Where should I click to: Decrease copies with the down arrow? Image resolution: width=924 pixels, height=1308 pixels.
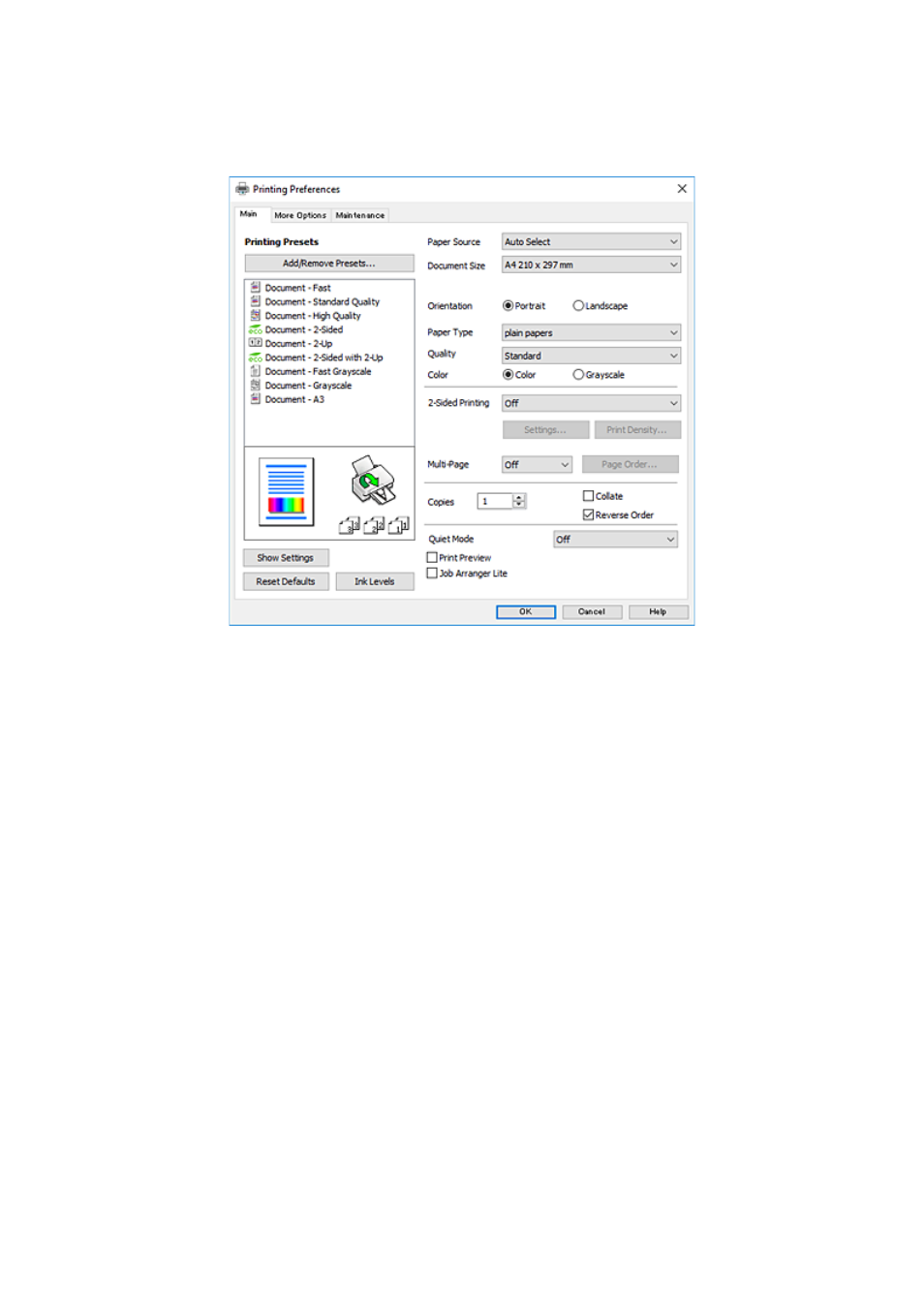519,505
